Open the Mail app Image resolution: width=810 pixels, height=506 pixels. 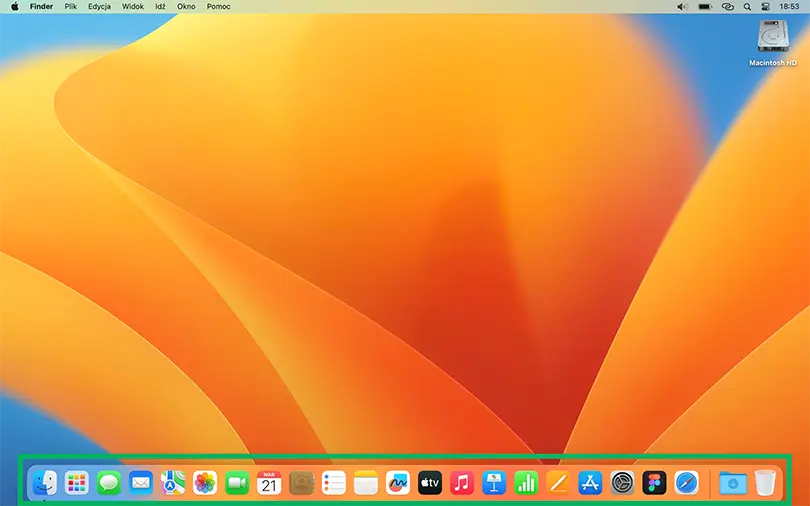(141, 484)
